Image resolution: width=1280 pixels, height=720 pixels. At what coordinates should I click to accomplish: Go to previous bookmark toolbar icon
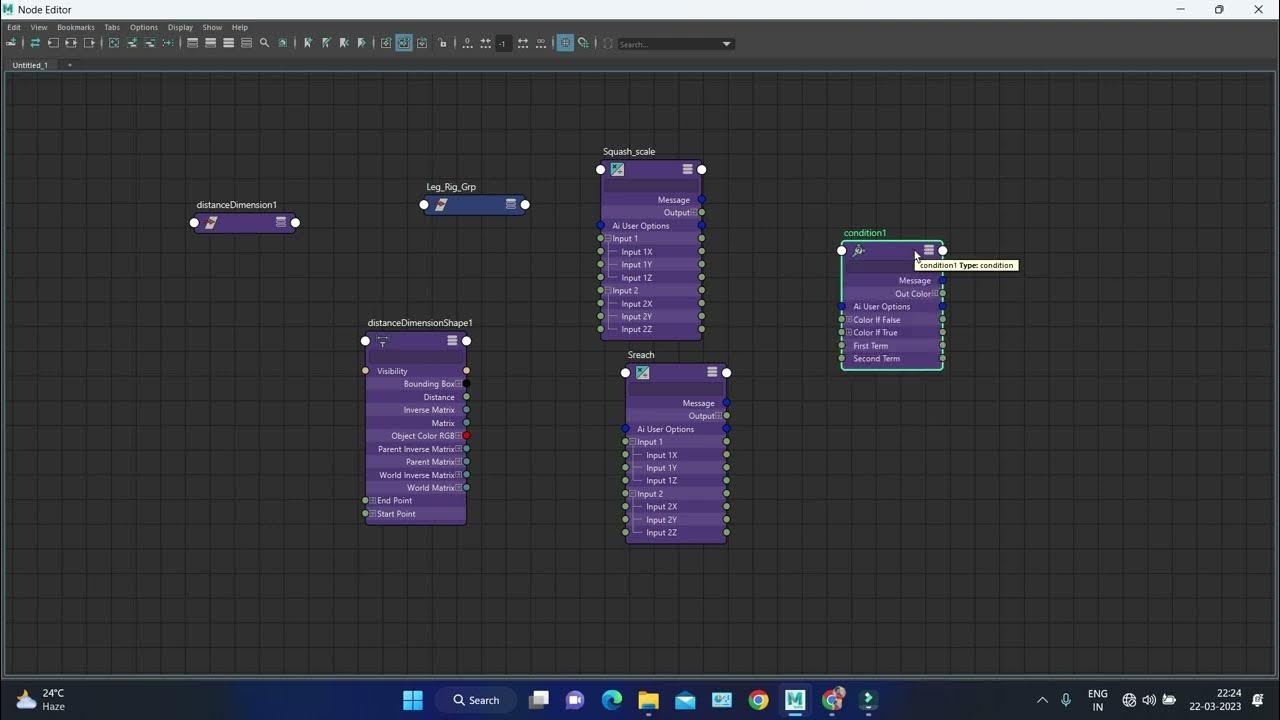pyautogui.click(x=344, y=43)
